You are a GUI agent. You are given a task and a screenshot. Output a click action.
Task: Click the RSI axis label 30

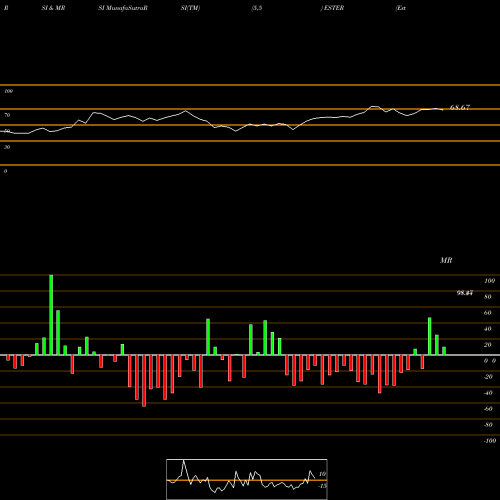pyautogui.click(x=7, y=147)
